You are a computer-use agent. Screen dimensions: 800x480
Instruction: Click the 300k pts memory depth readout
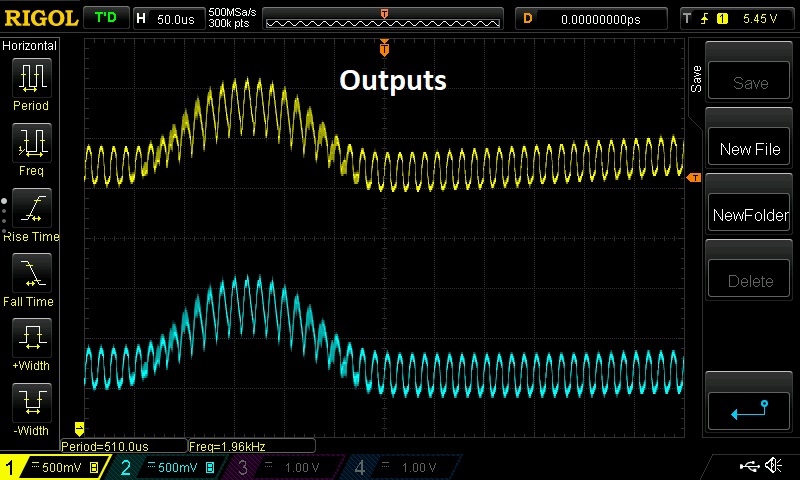pos(229,23)
